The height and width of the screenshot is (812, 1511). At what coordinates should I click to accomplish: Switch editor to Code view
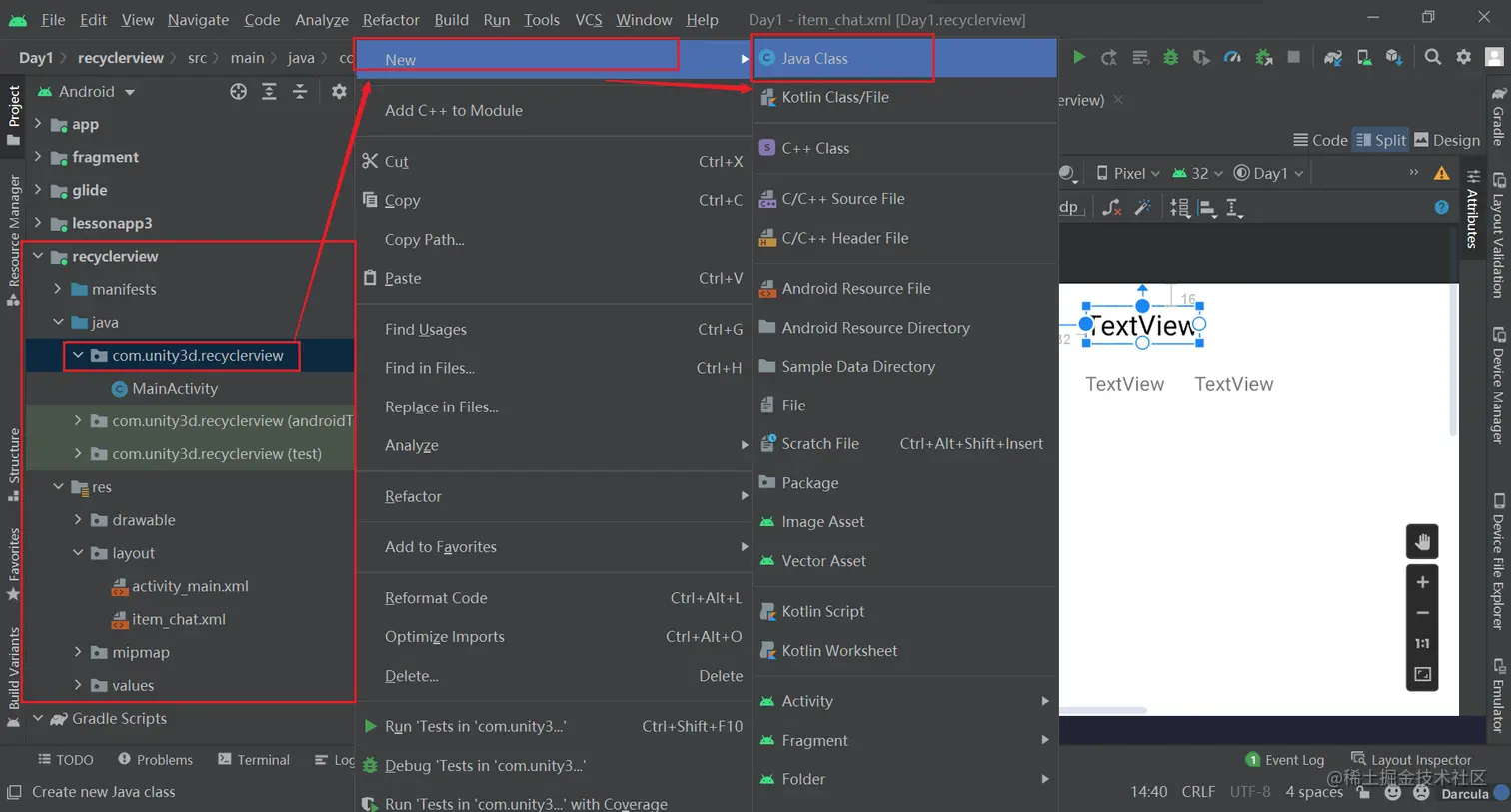1320,140
